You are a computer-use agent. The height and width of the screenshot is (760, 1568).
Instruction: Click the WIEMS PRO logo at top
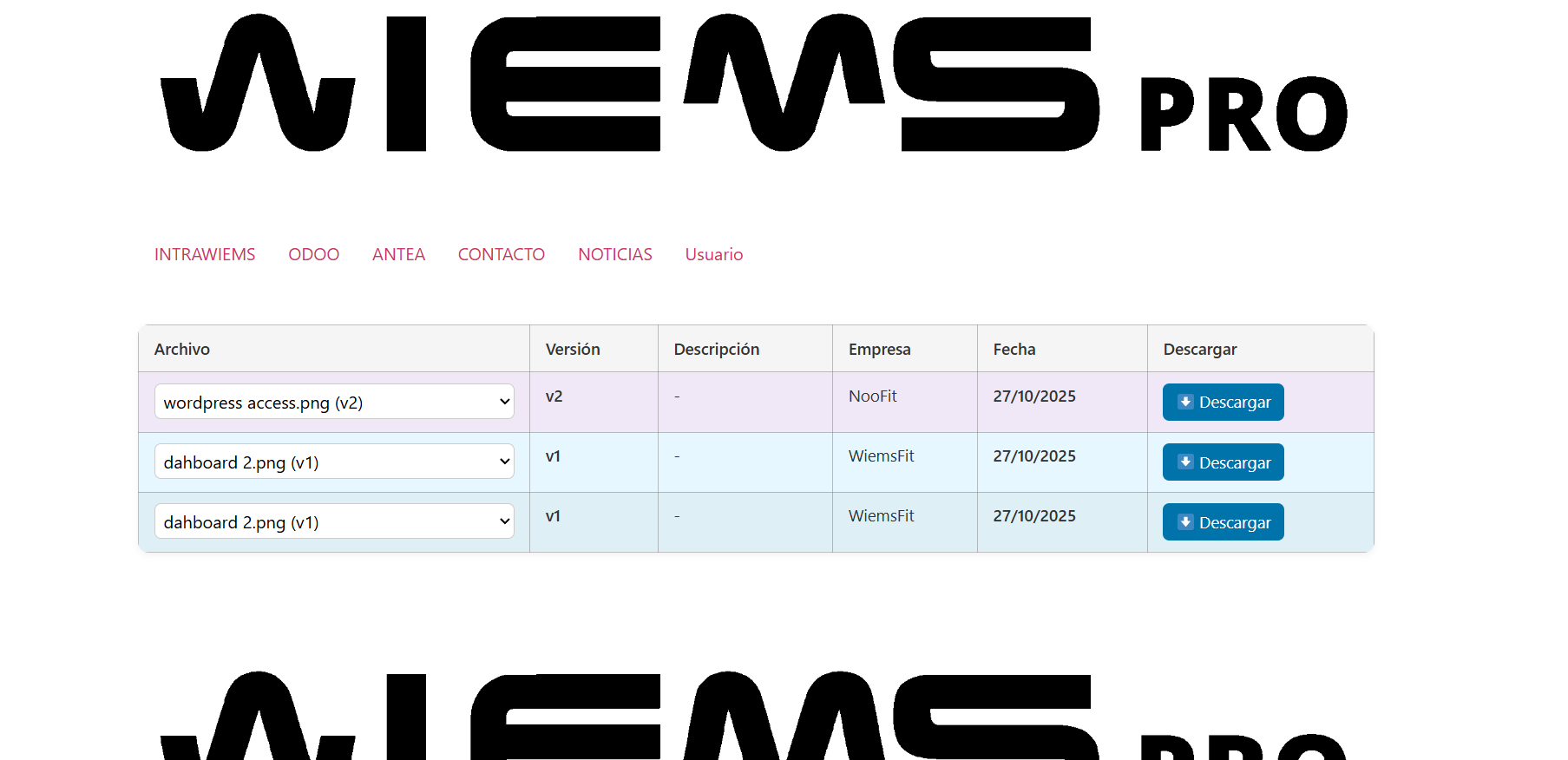click(x=753, y=83)
